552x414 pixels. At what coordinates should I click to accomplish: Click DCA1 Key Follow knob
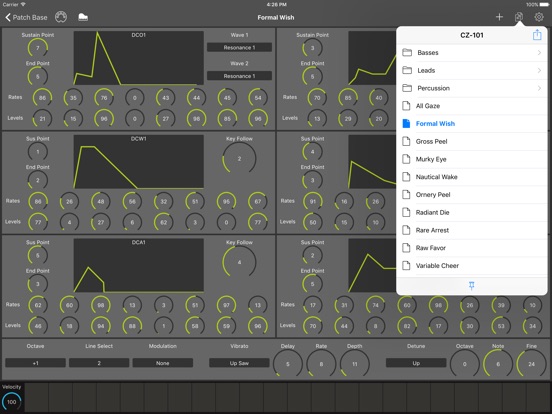[239, 262]
